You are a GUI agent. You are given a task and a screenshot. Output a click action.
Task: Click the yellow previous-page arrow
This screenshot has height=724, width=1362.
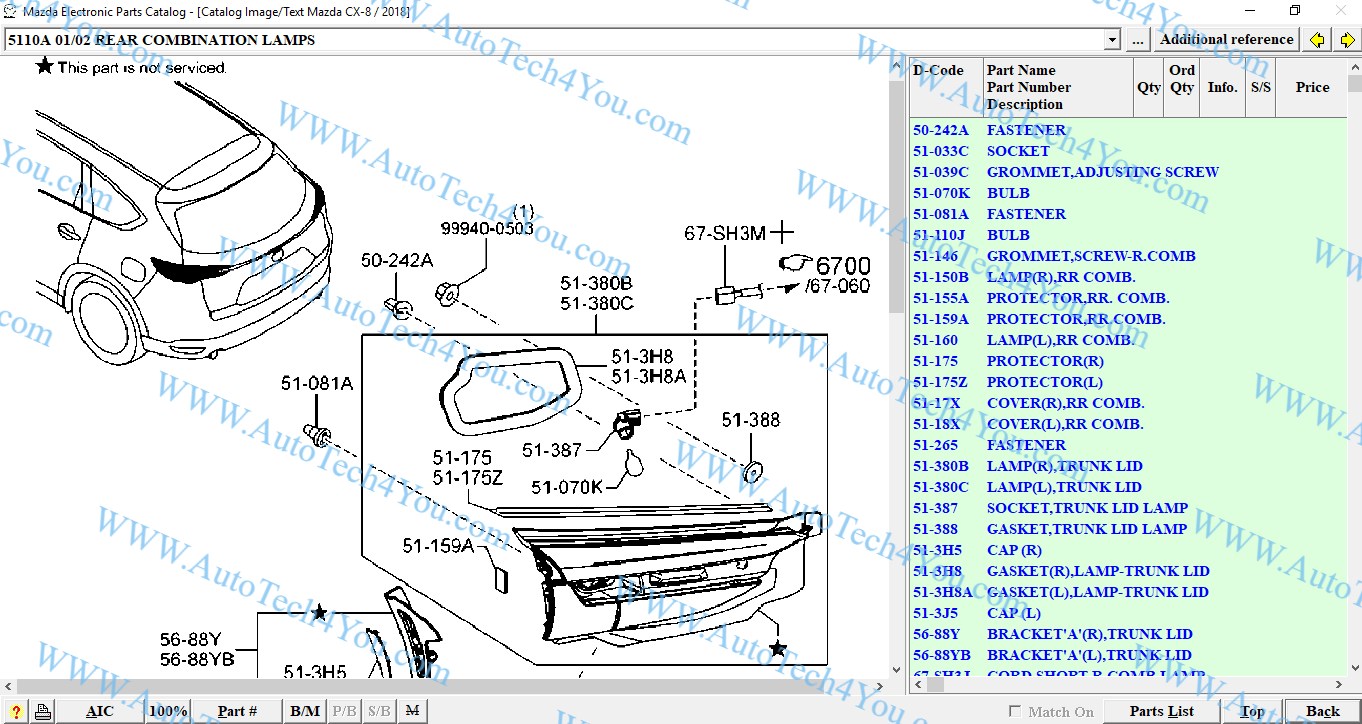tap(1318, 40)
